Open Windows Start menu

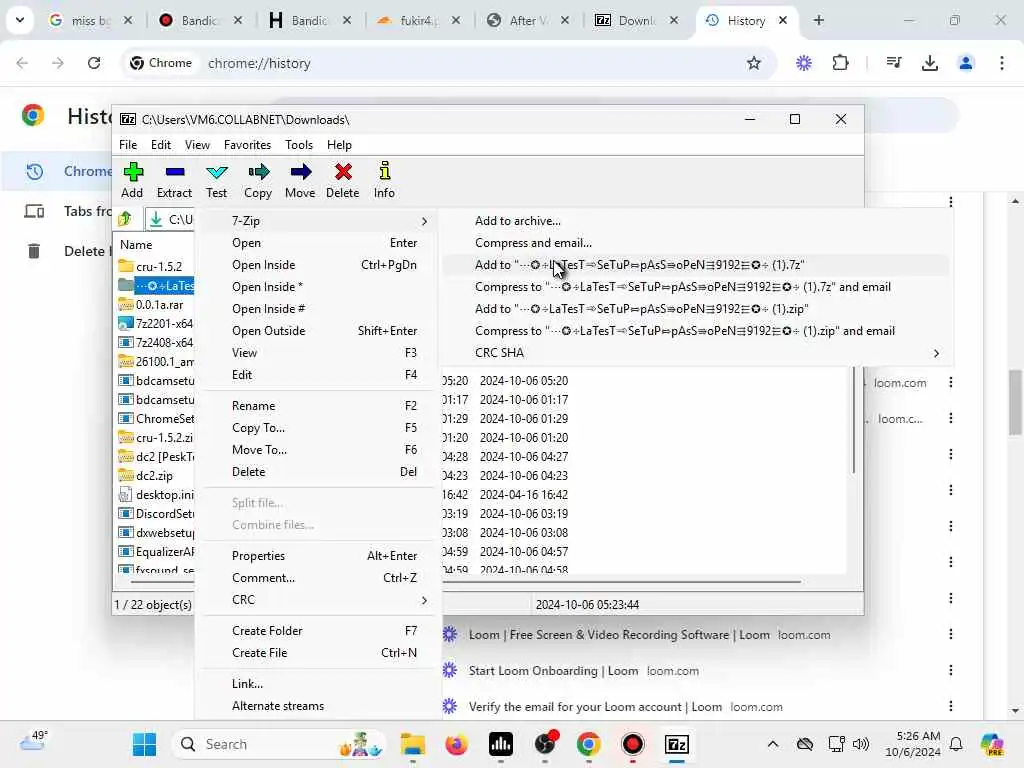(x=144, y=744)
